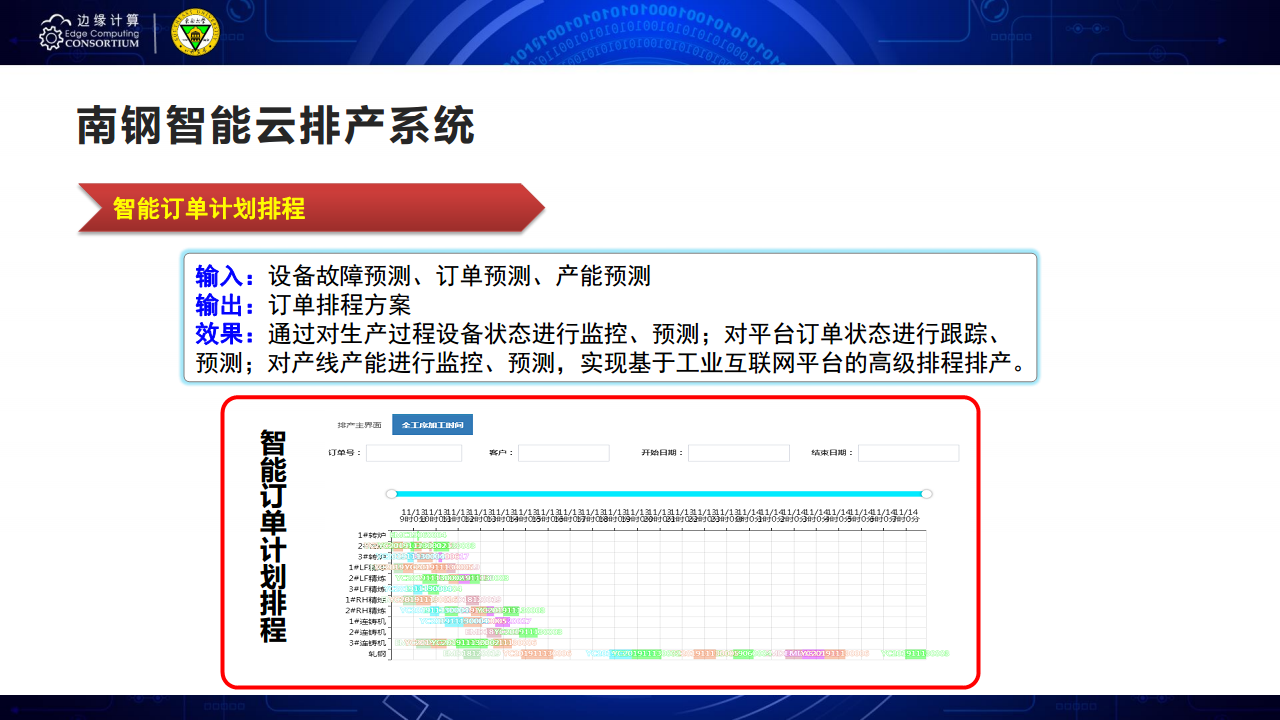Click into the 客户 input field
1280x720 pixels.
tap(564, 453)
